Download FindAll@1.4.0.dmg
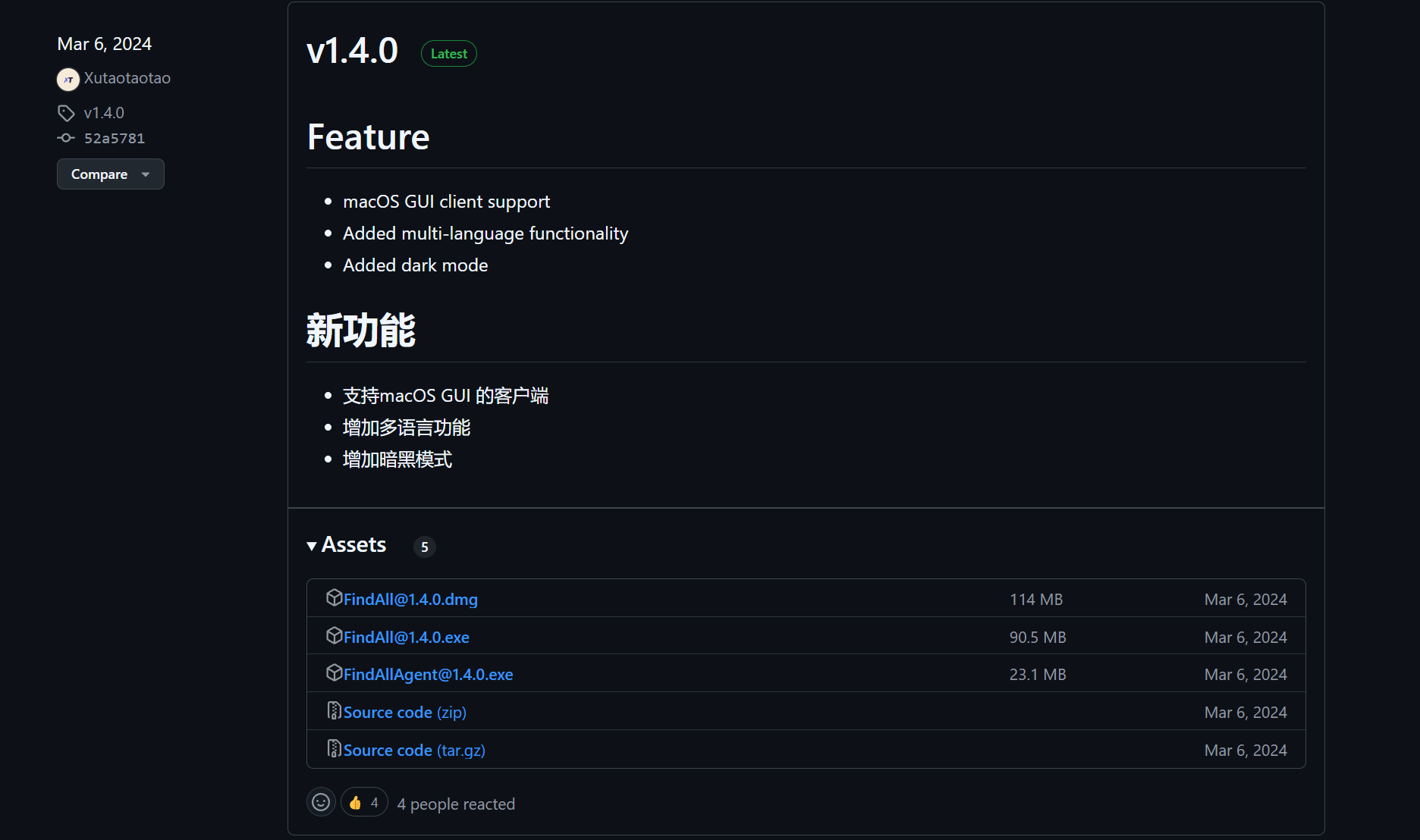 pyautogui.click(x=410, y=600)
